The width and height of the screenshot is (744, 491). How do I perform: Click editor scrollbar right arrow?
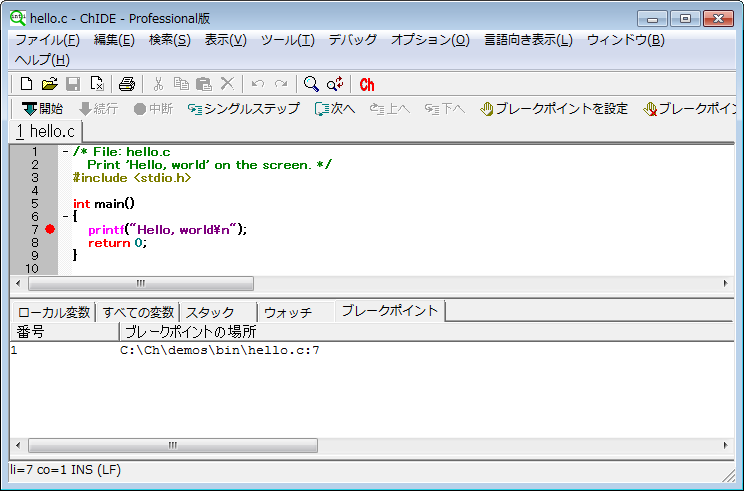coord(725,284)
